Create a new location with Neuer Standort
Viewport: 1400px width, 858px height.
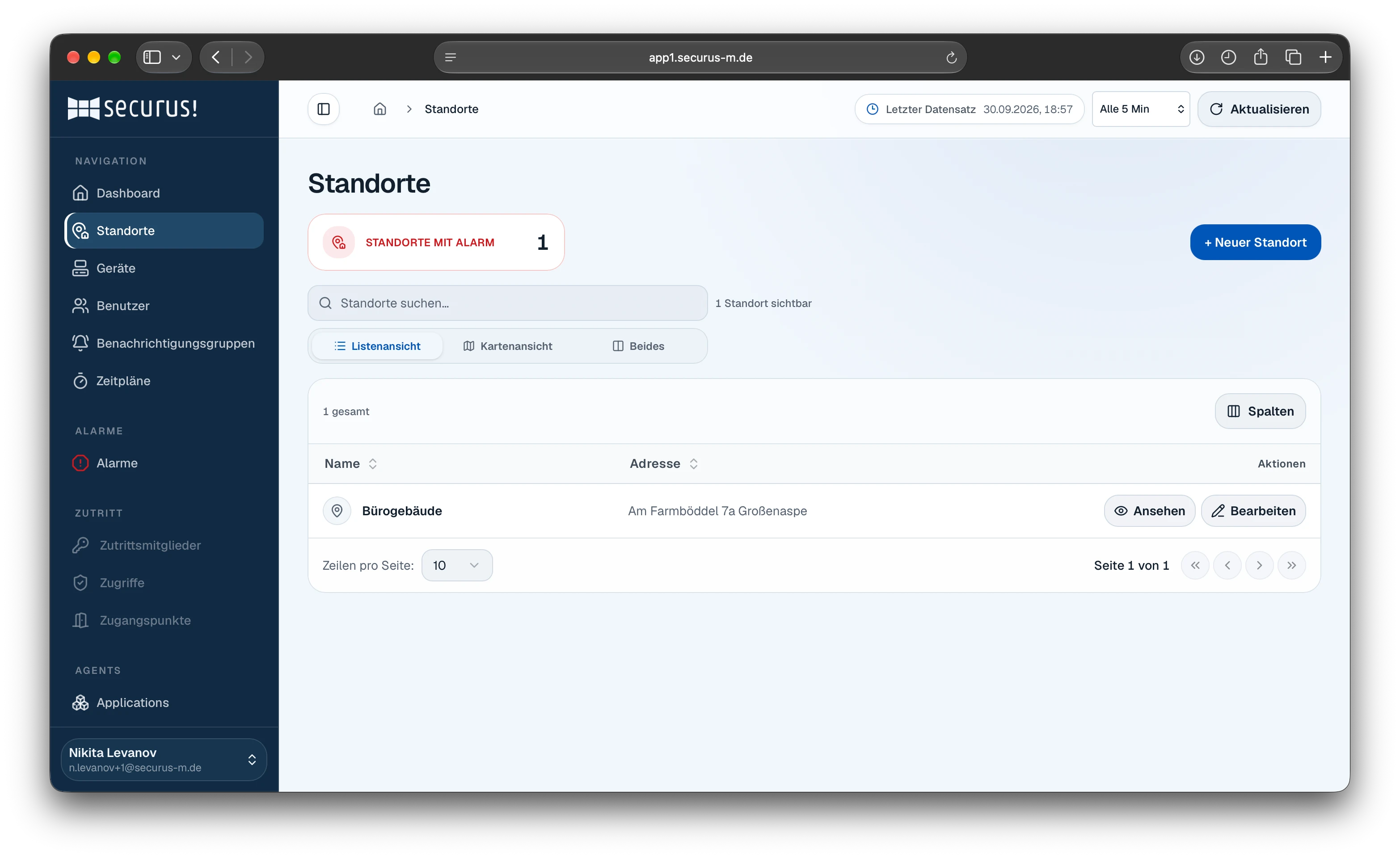pyautogui.click(x=1255, y=243)
